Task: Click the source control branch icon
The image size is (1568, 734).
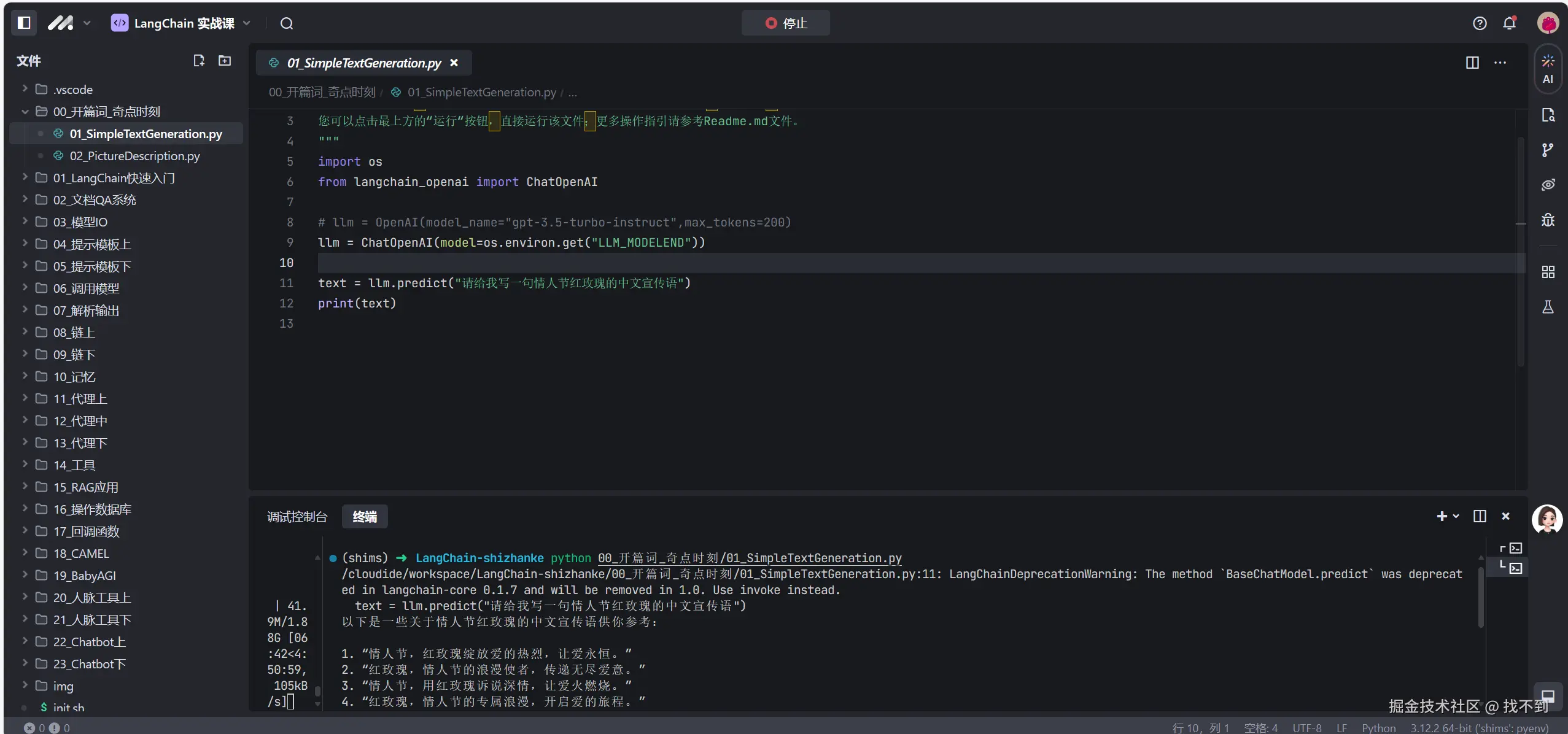Action: 1548,150
